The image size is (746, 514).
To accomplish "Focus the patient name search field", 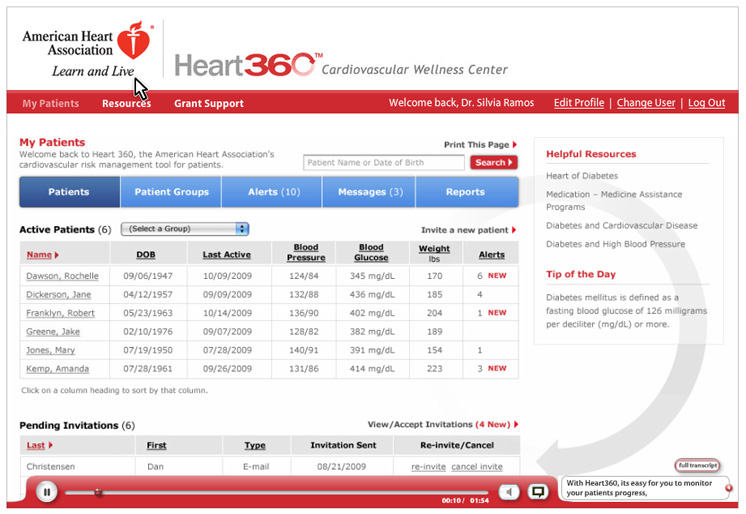I will click(383, 162).
